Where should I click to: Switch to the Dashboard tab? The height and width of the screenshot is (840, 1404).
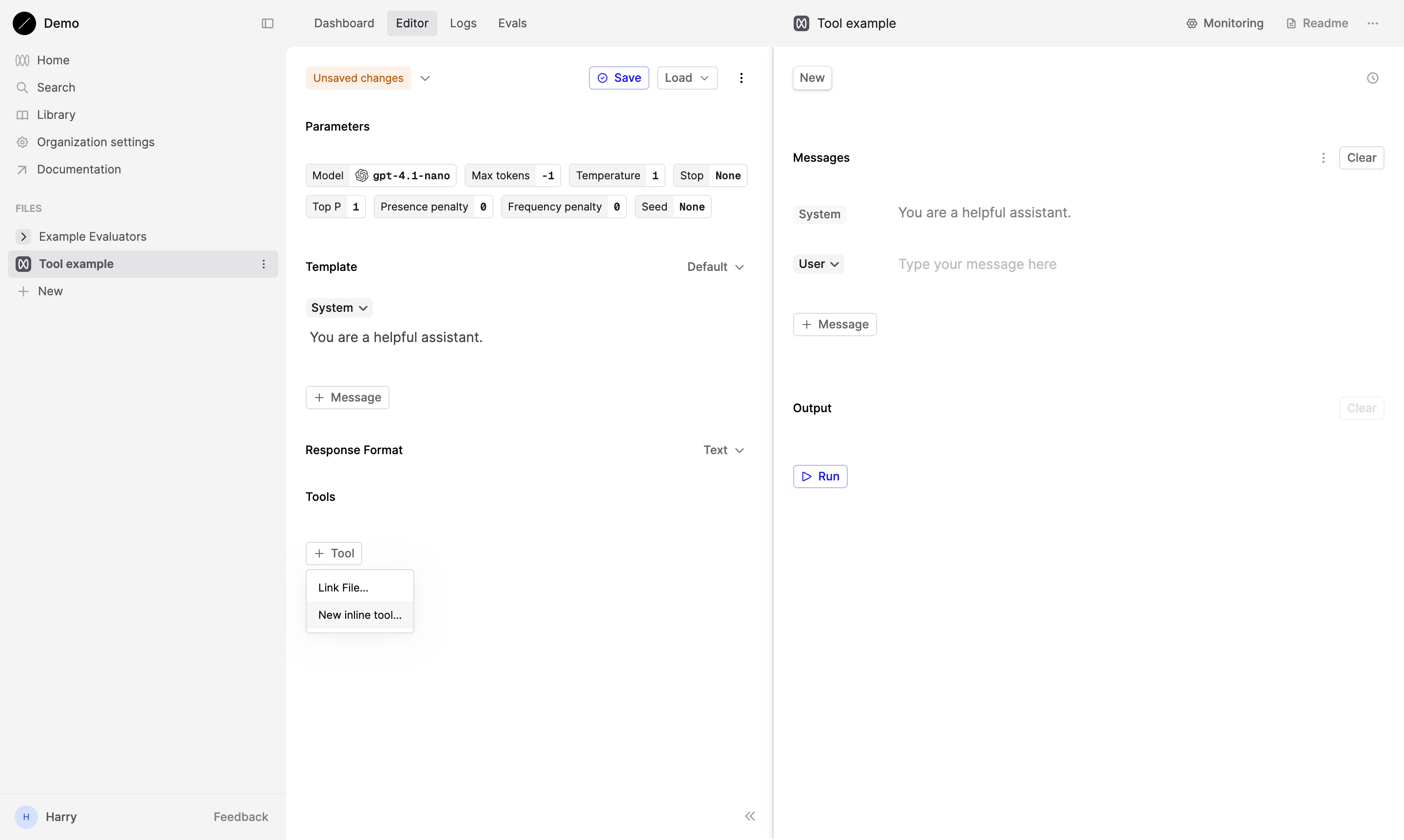[x=344, y=23]
